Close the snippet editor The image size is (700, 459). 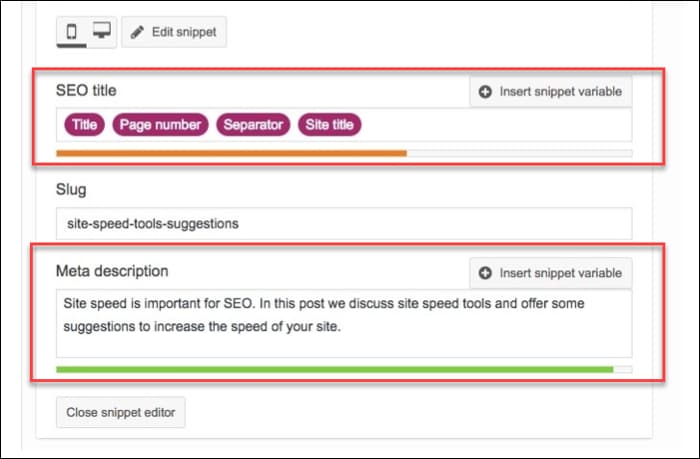click(x=120, y=412)
